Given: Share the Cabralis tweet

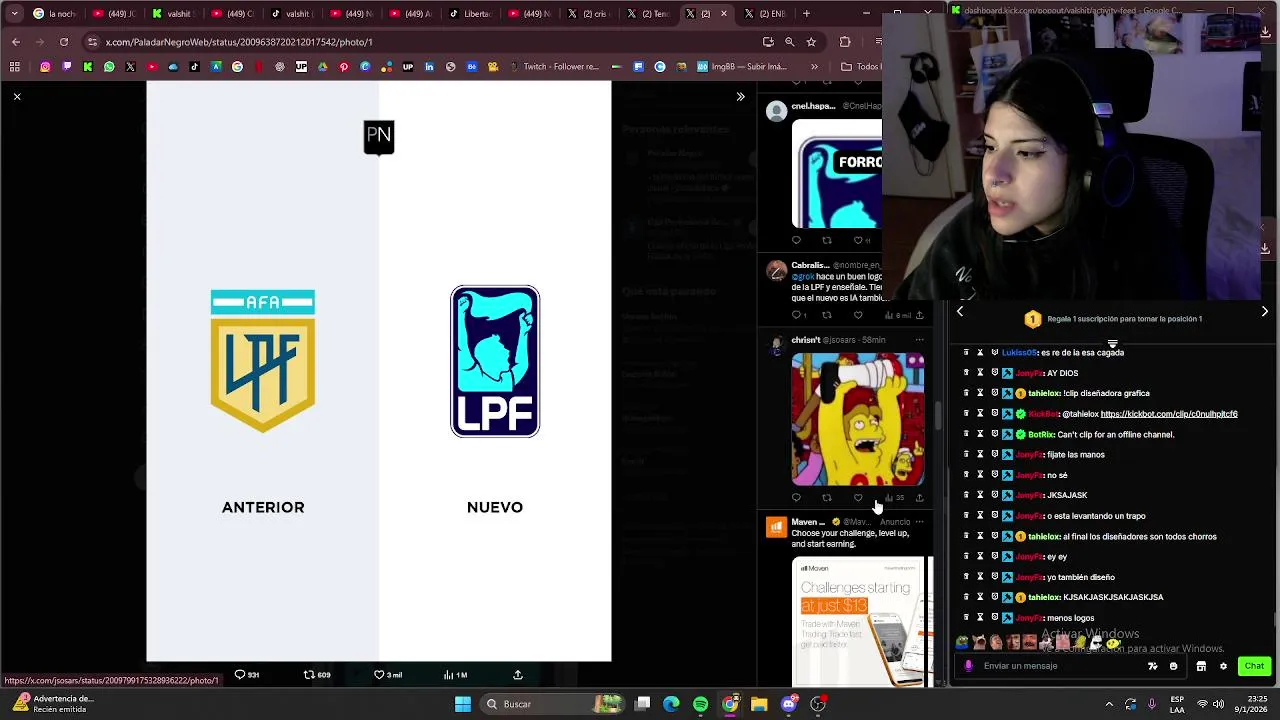Looking at the screenshot, I should [920, 315].
